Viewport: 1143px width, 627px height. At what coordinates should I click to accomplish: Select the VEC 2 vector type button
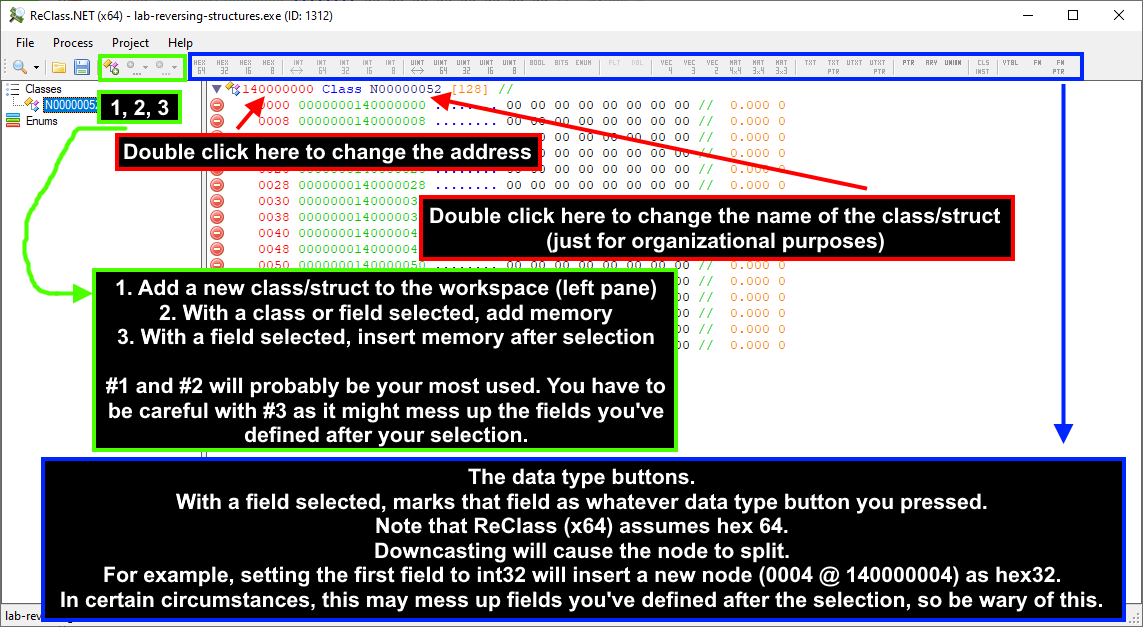tap(712, 67)
